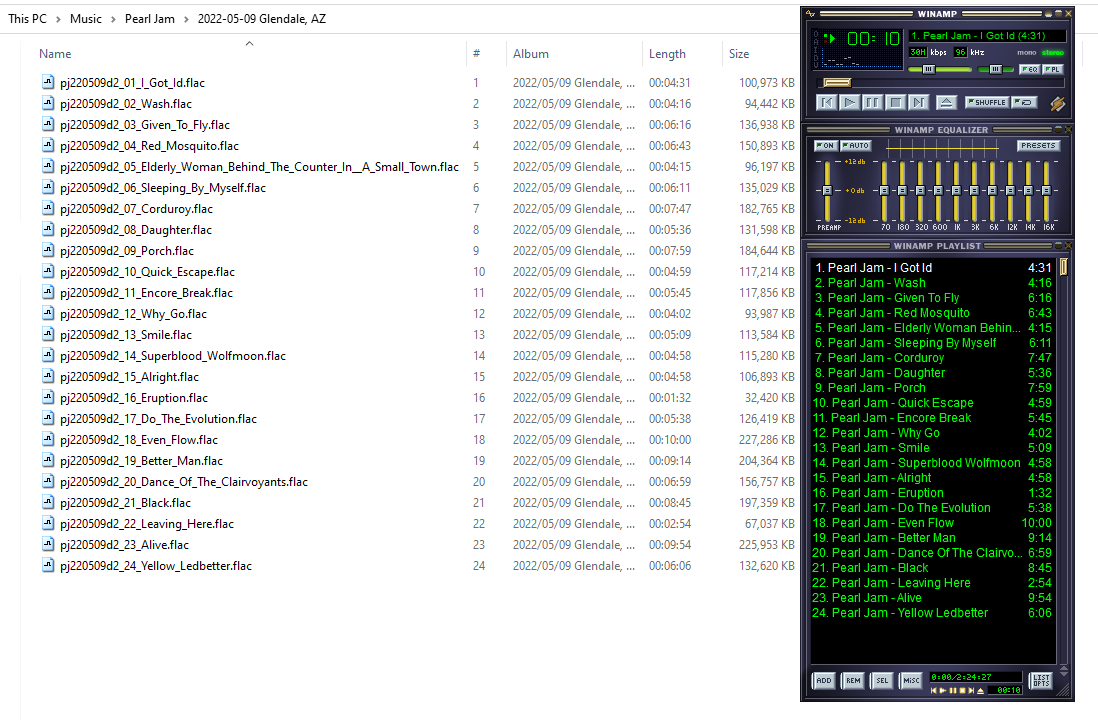The height and width of the screenshot is (720, 1098).
Task: Toggle Shuffle mode in Winamp
Action: click(x=987, y=102)
